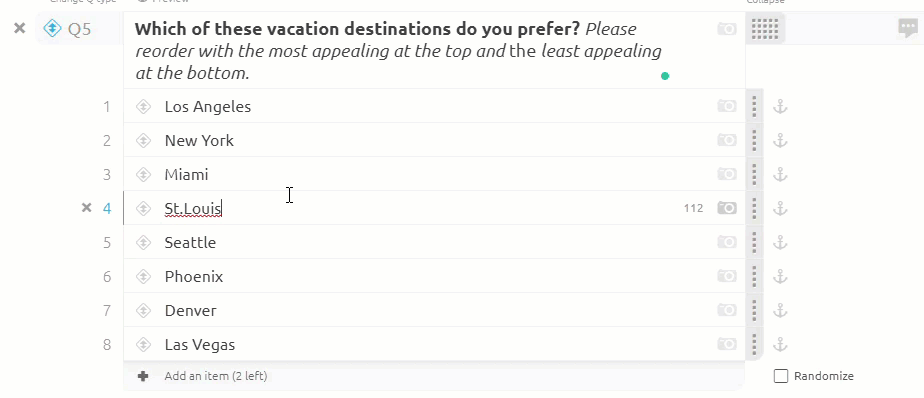Click the grid icon beside question title

(765, 28)
